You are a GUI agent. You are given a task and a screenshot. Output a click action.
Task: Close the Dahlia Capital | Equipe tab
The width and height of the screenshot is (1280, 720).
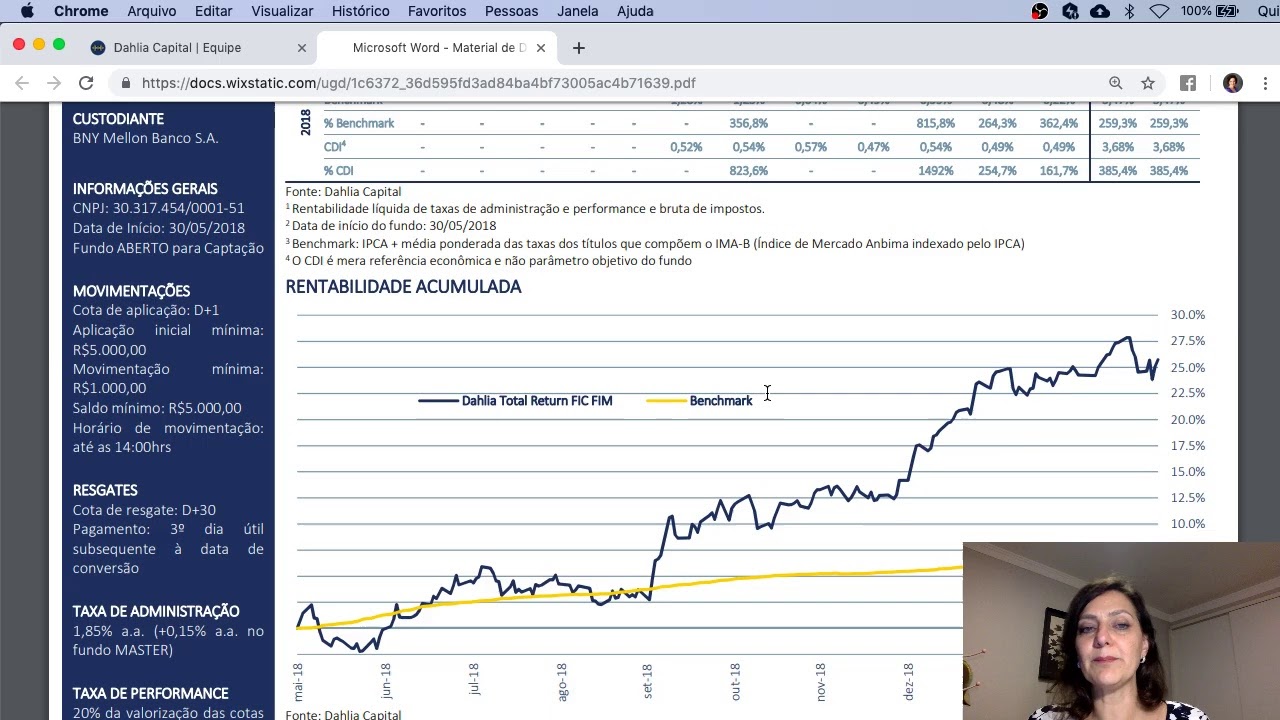pyautogui.click(x=302, y=48)
